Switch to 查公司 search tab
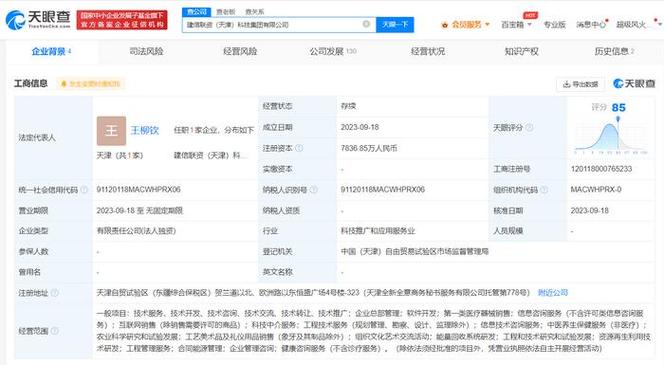Viewport: 664px width, 365px height. (196, 12)
